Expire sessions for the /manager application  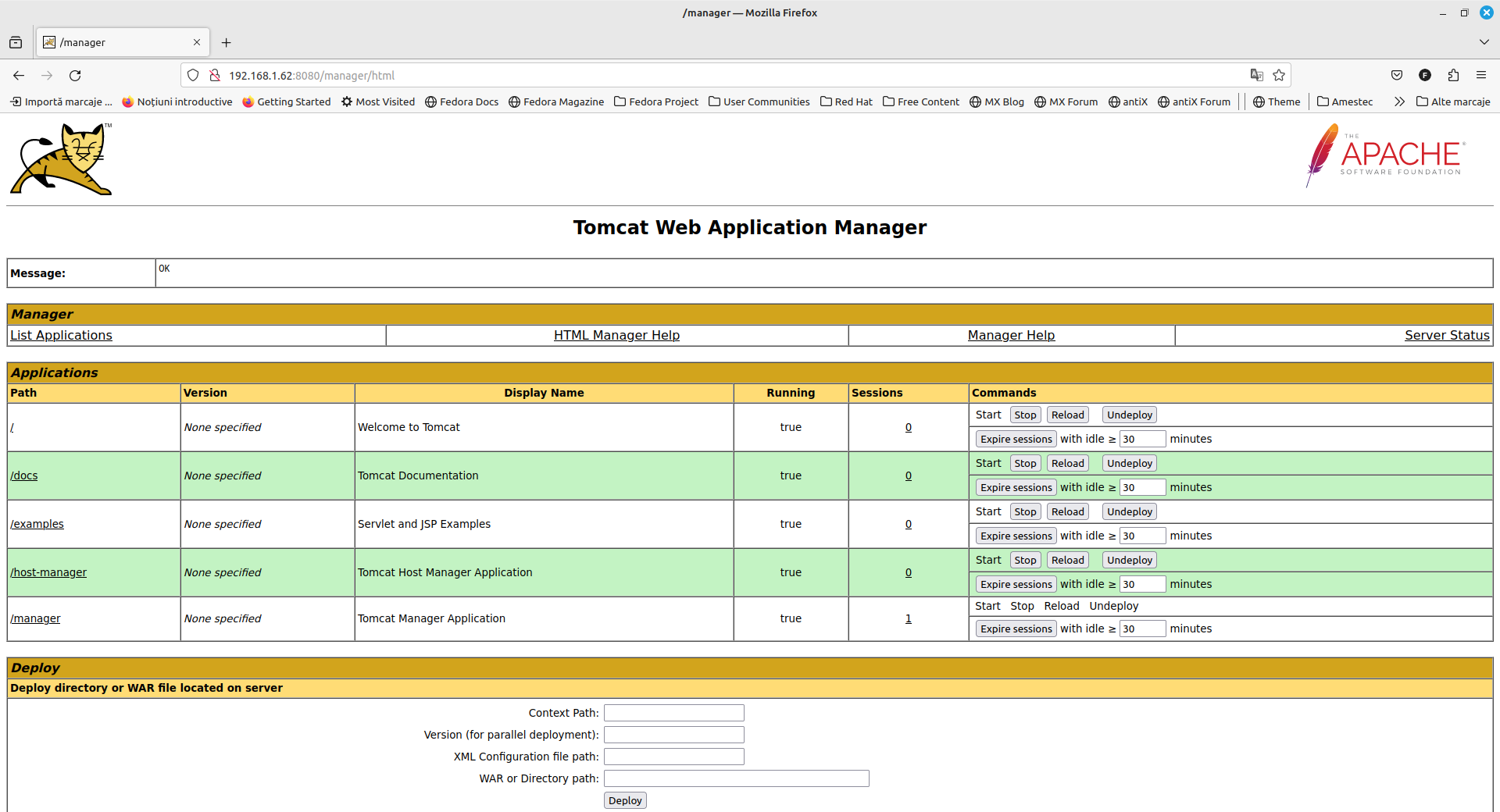coord(1016,629)
